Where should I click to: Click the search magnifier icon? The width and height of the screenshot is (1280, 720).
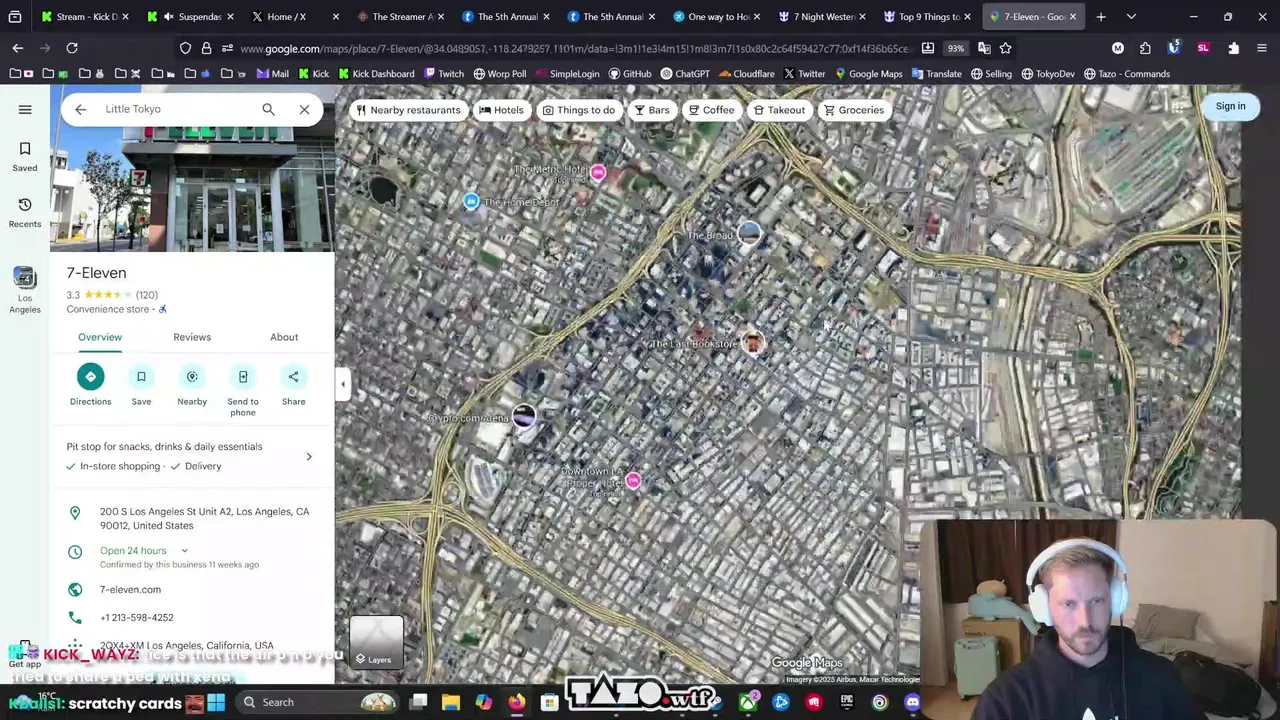pyautogui.click(x=268, y=109)
